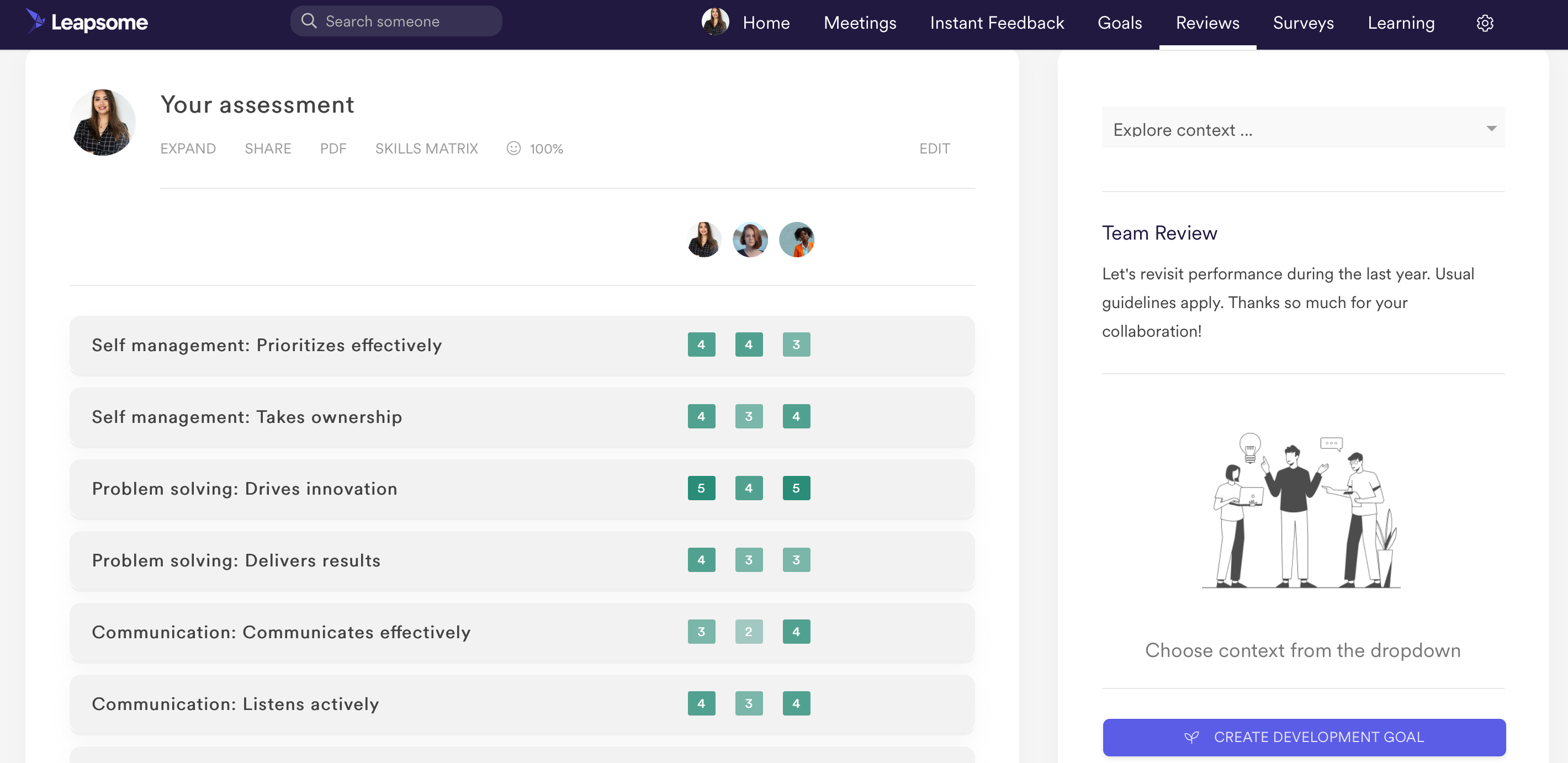
Task: Expand Communication: Listens actively row
Action: pyautogui.click(x=522, y=704)
